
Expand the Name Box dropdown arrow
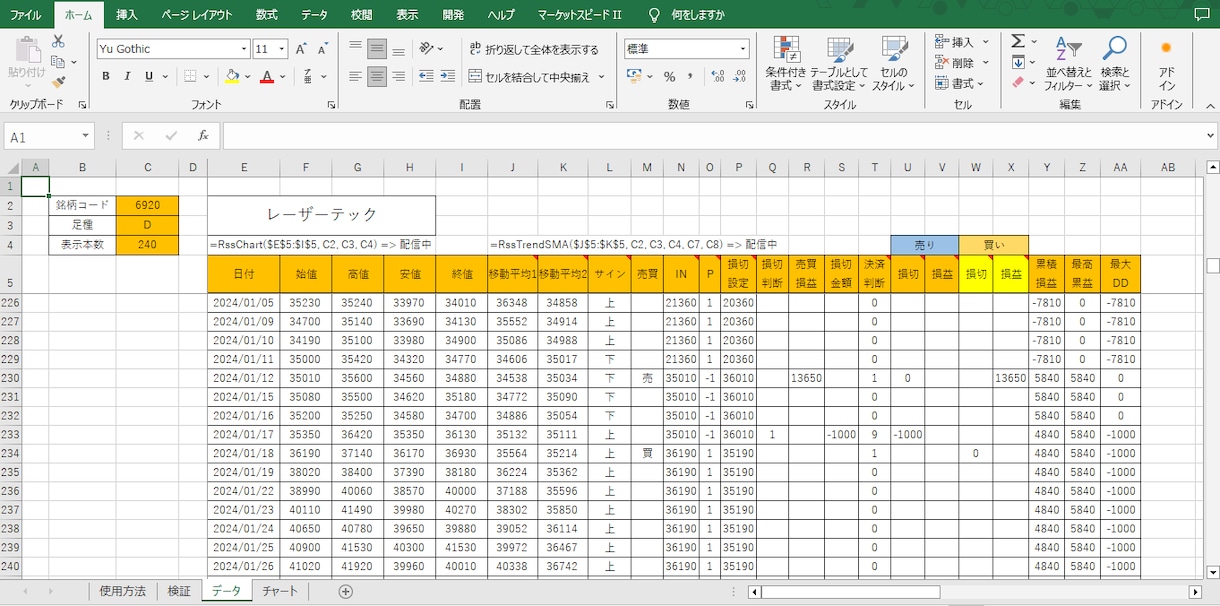pyautogui.click(x=84, y=136)
